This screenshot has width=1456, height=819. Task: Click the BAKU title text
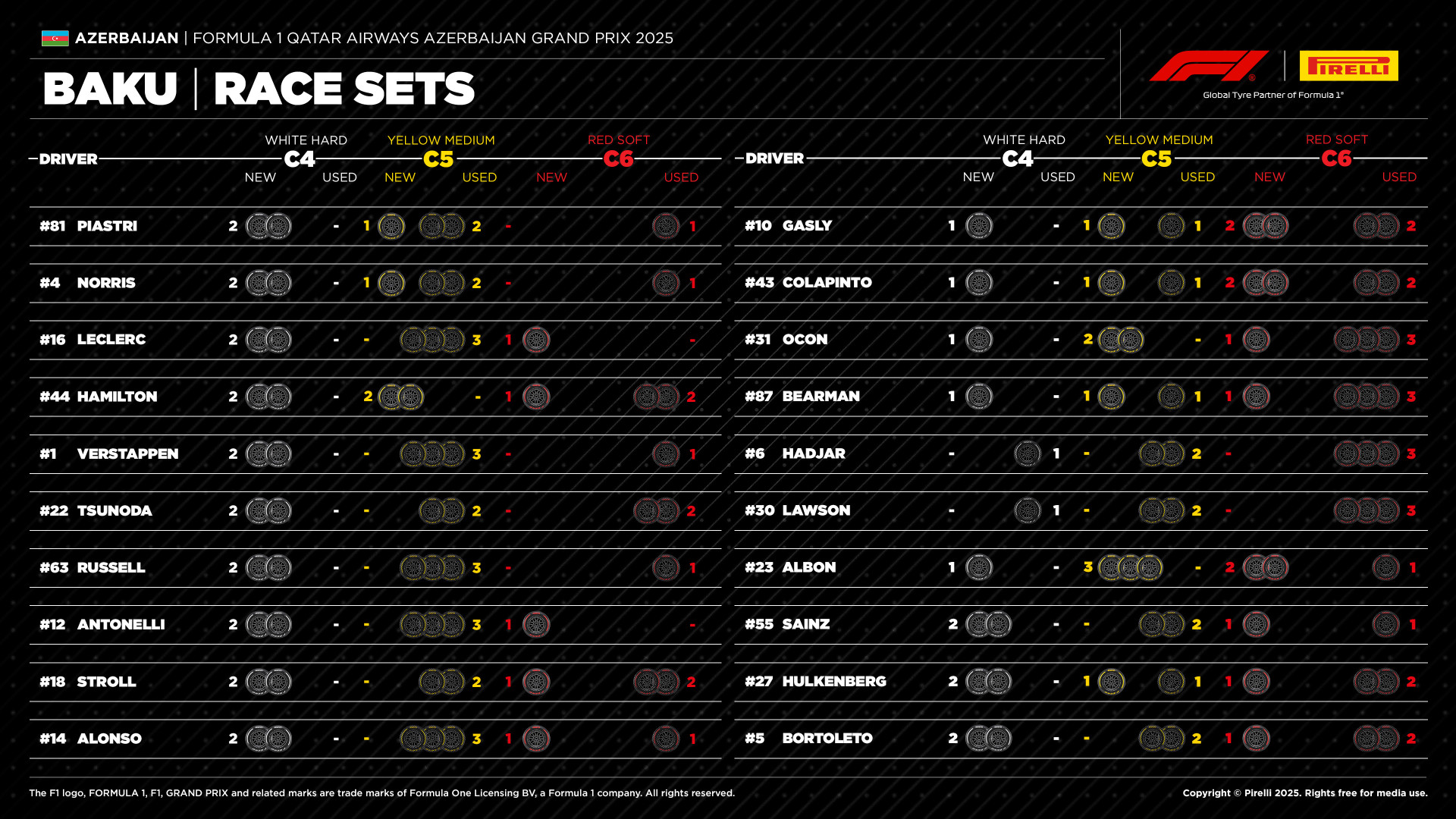tap(110, 89)
